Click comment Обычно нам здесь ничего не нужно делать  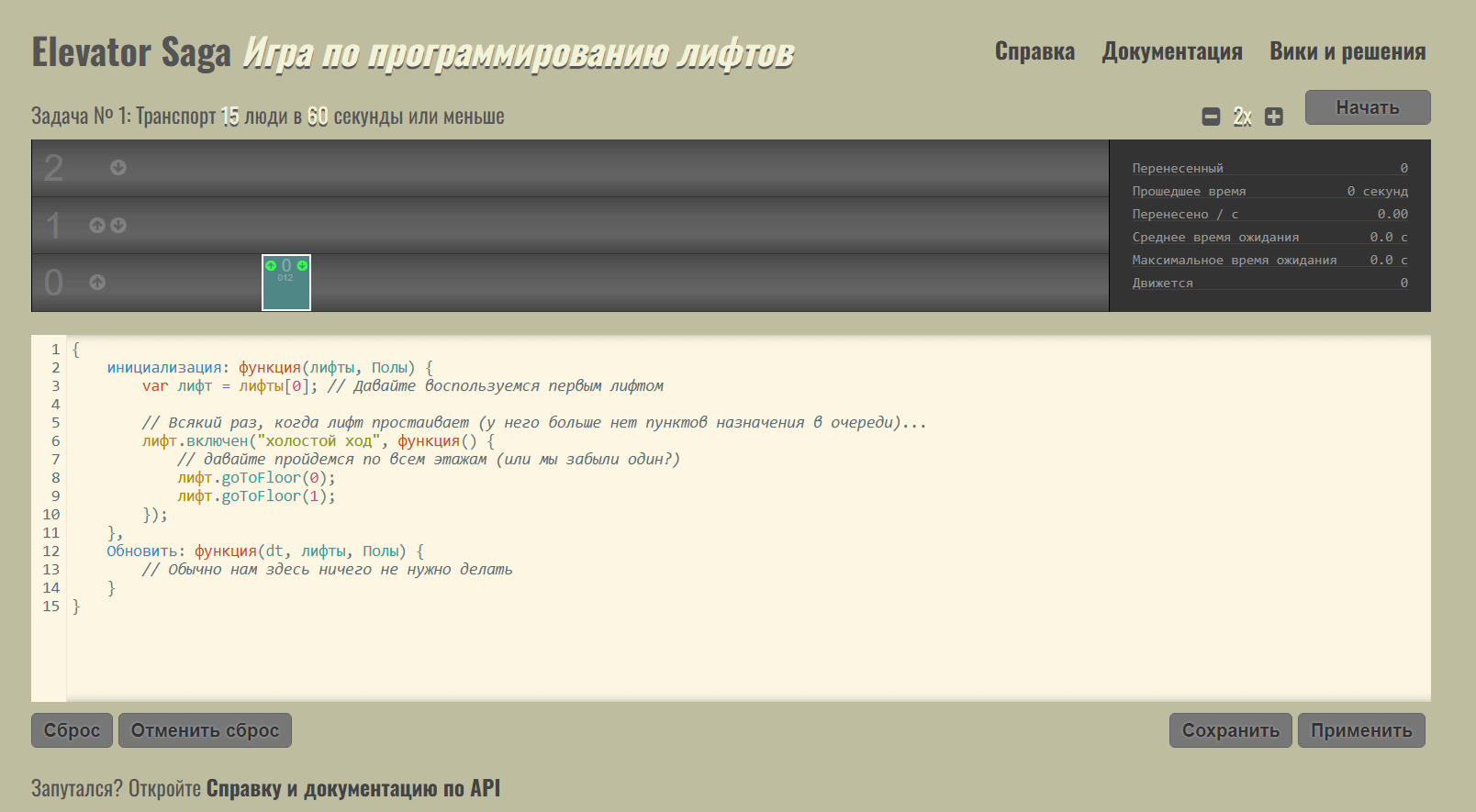327,570
